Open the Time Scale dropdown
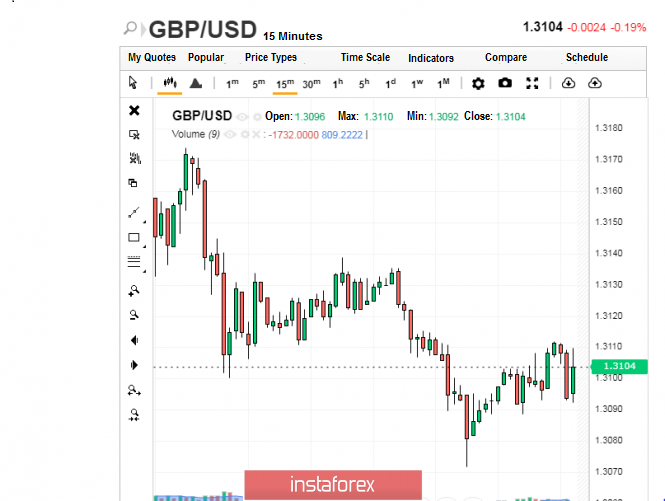This screenshot has height=501, width=665. (x=365, y=57)
